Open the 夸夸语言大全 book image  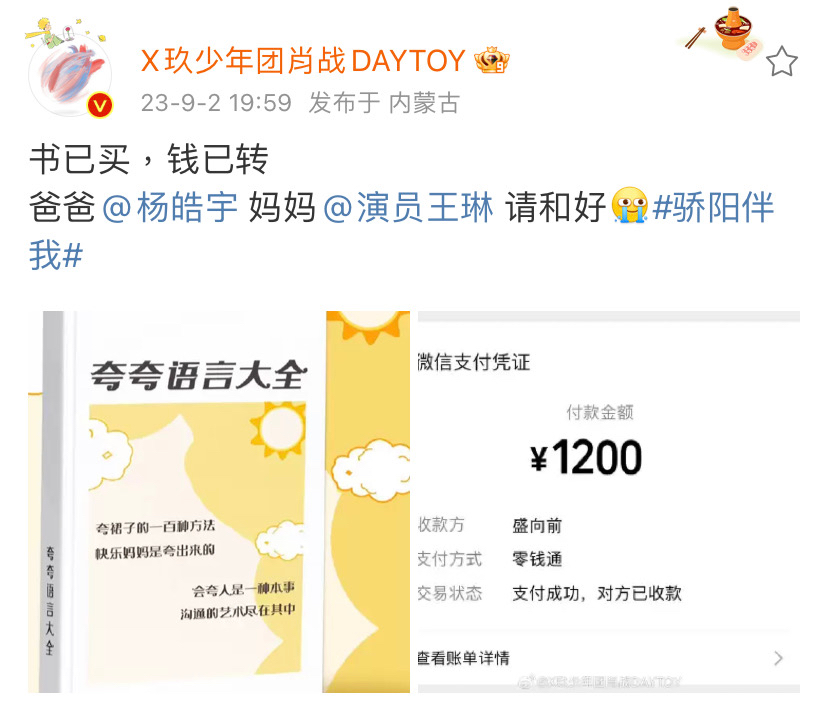tap(219, 502)
